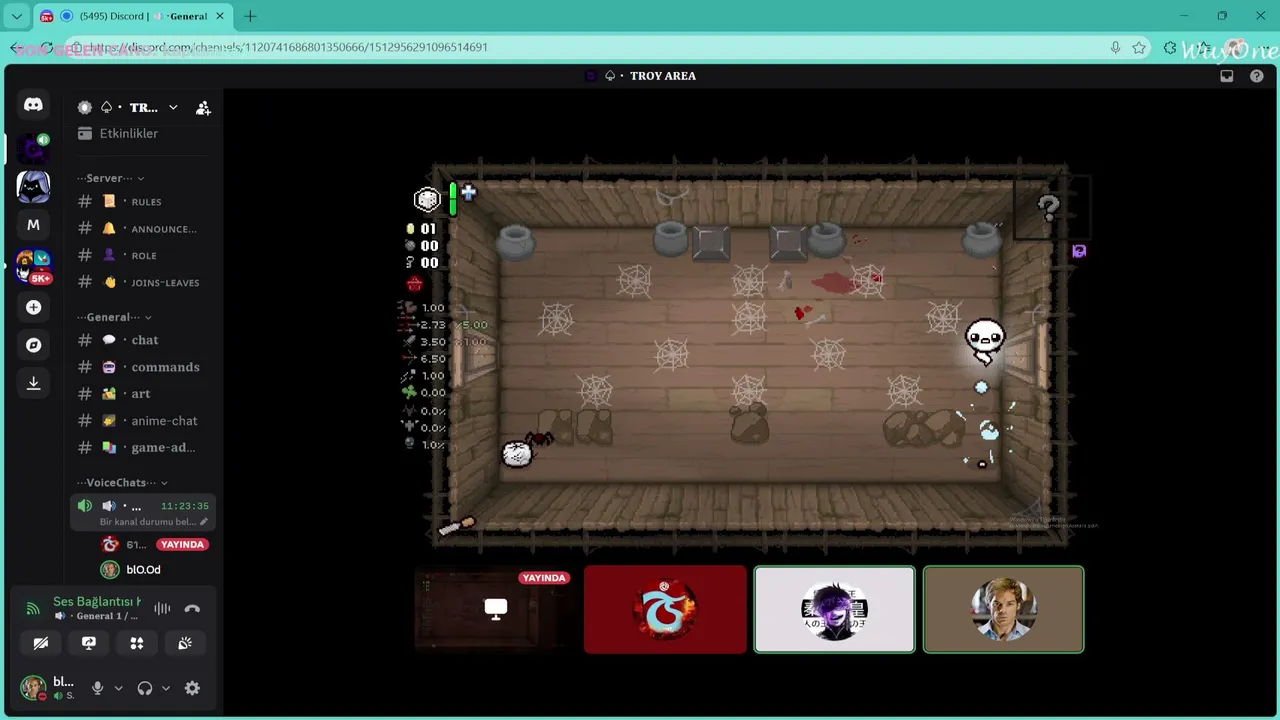
Task: Open the hooded cat avatar server
Action: pos(33,187)
